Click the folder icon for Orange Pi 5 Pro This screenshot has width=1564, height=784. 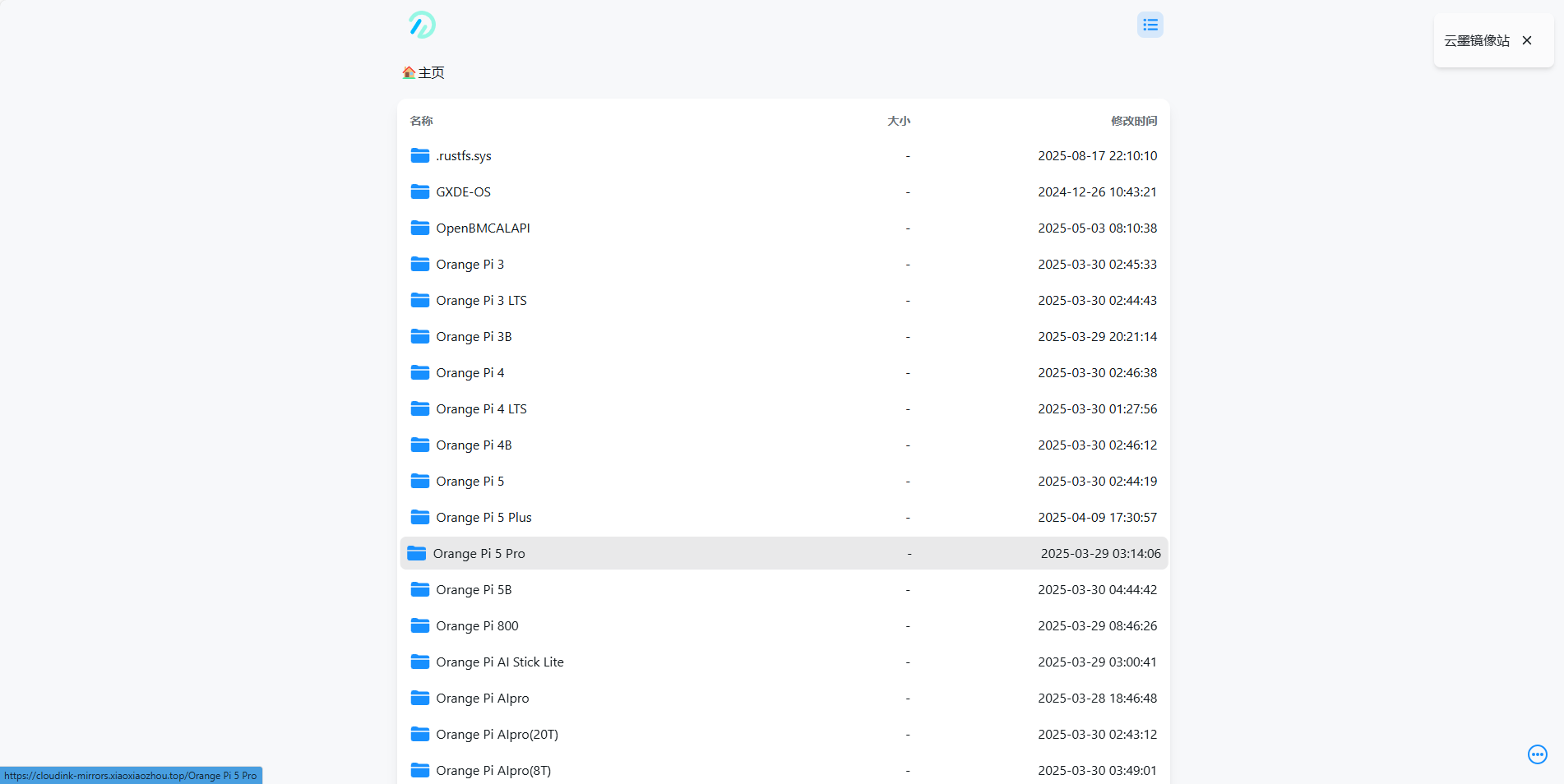coord(417,553)
